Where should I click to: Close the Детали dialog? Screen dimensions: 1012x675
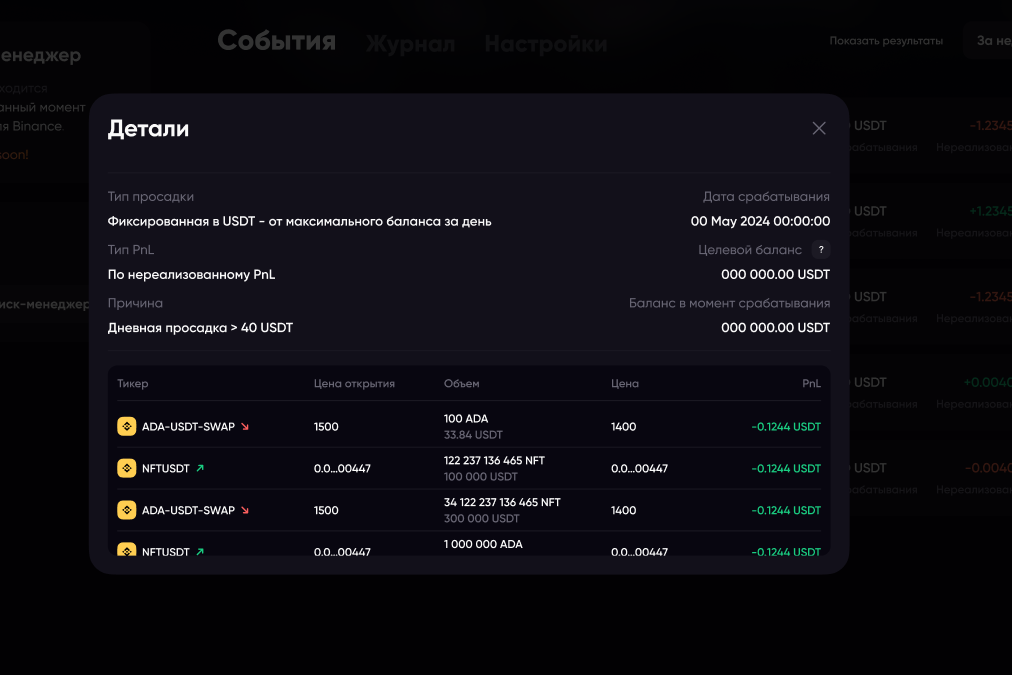coord(819,128)
